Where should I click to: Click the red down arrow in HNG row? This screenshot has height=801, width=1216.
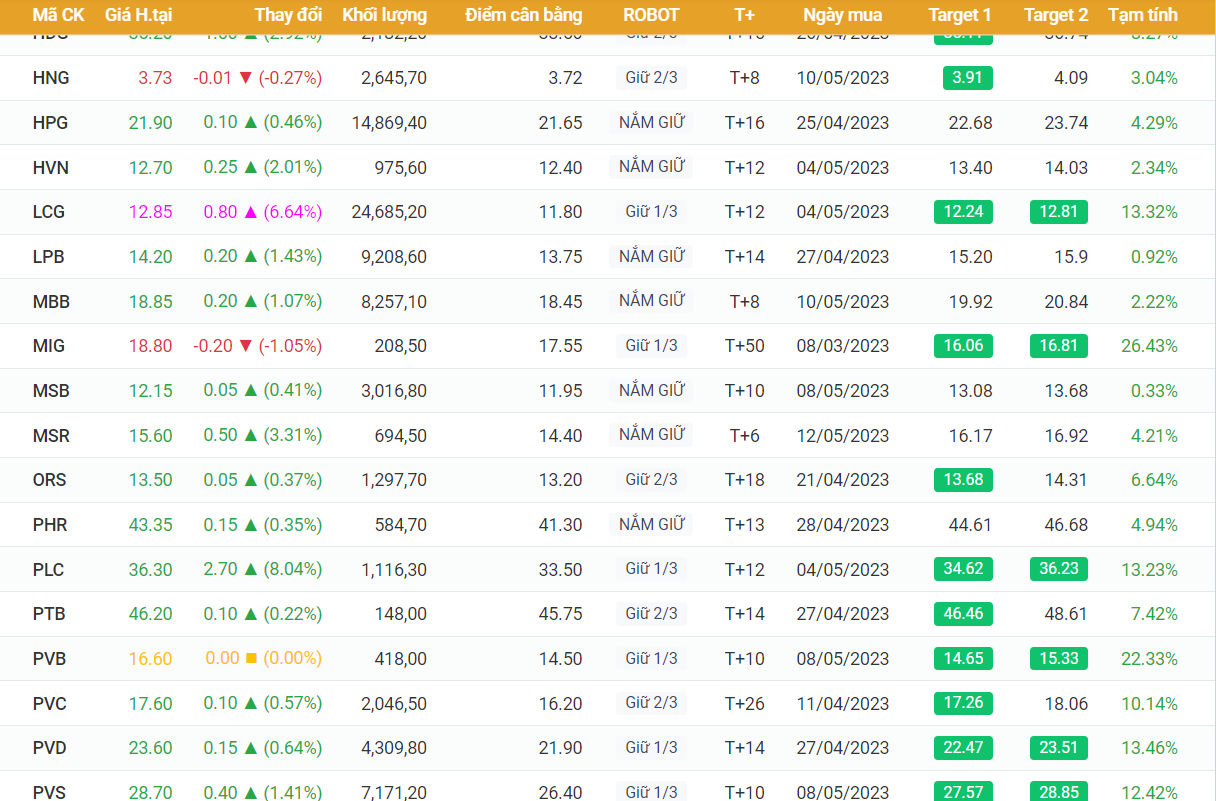[x=246, y=78]
